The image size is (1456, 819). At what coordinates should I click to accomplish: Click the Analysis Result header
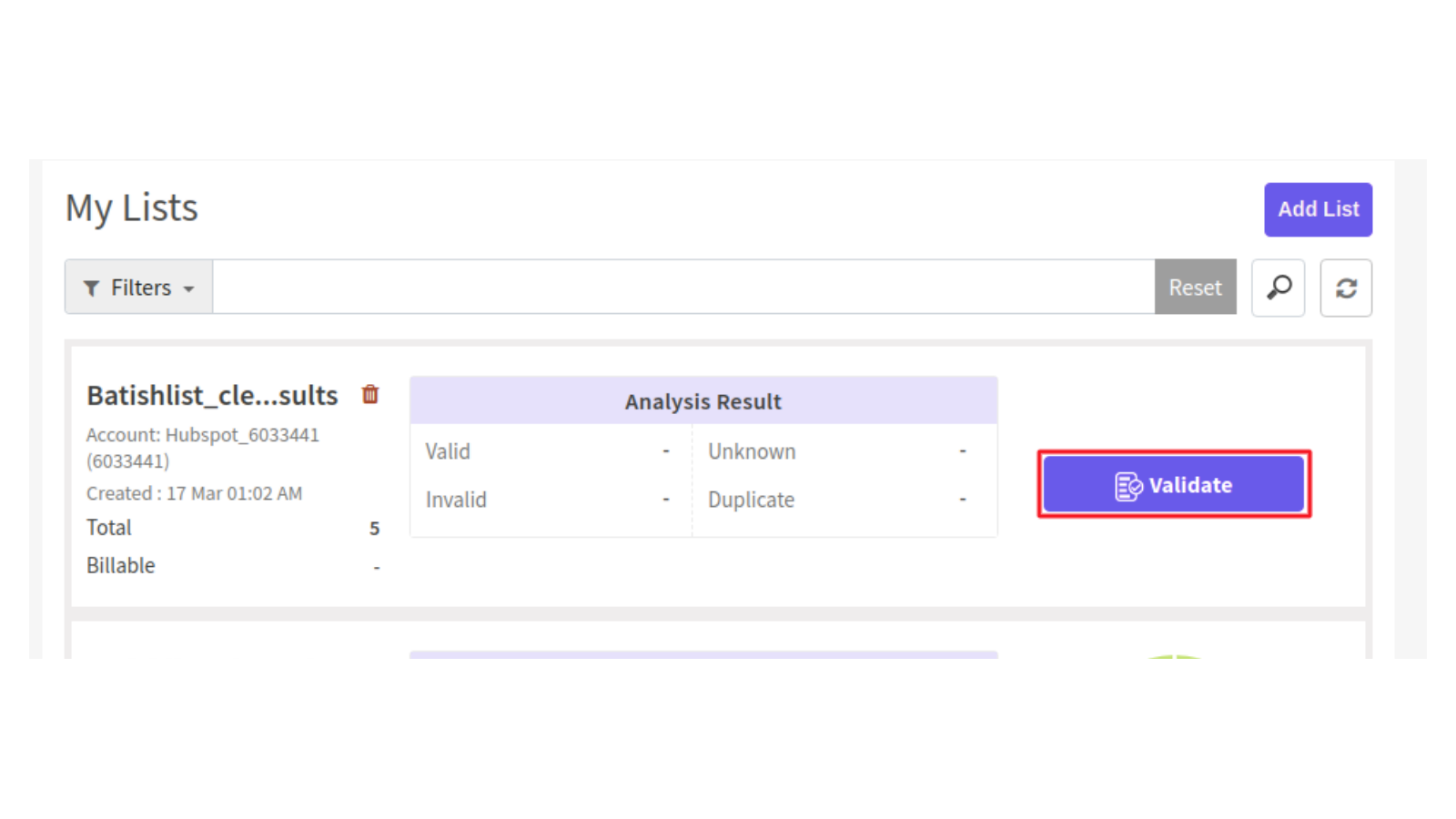[x=703, y=400]
